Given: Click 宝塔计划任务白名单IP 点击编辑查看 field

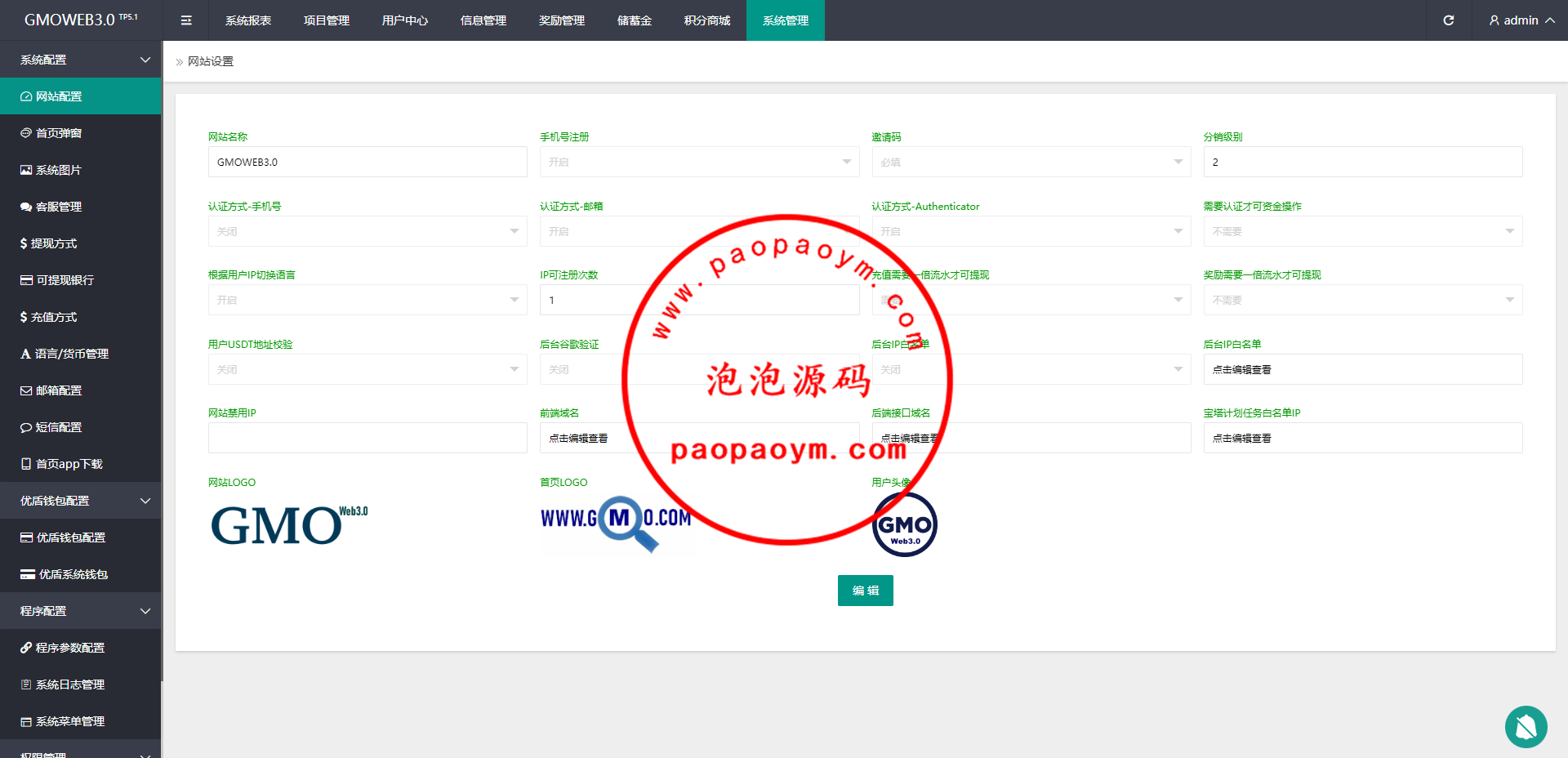Looking at the screenshot, I should click(1363, 438).
